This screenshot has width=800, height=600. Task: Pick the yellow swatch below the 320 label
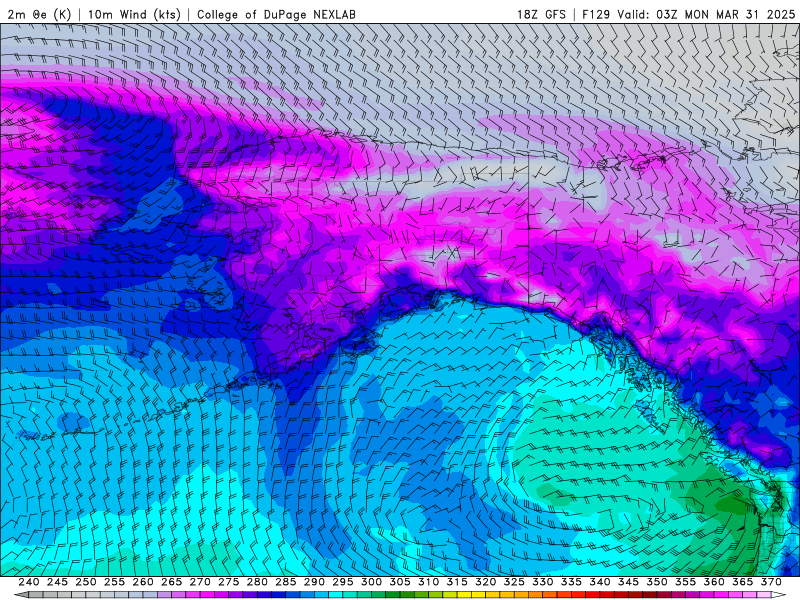[x=479, y=595]
